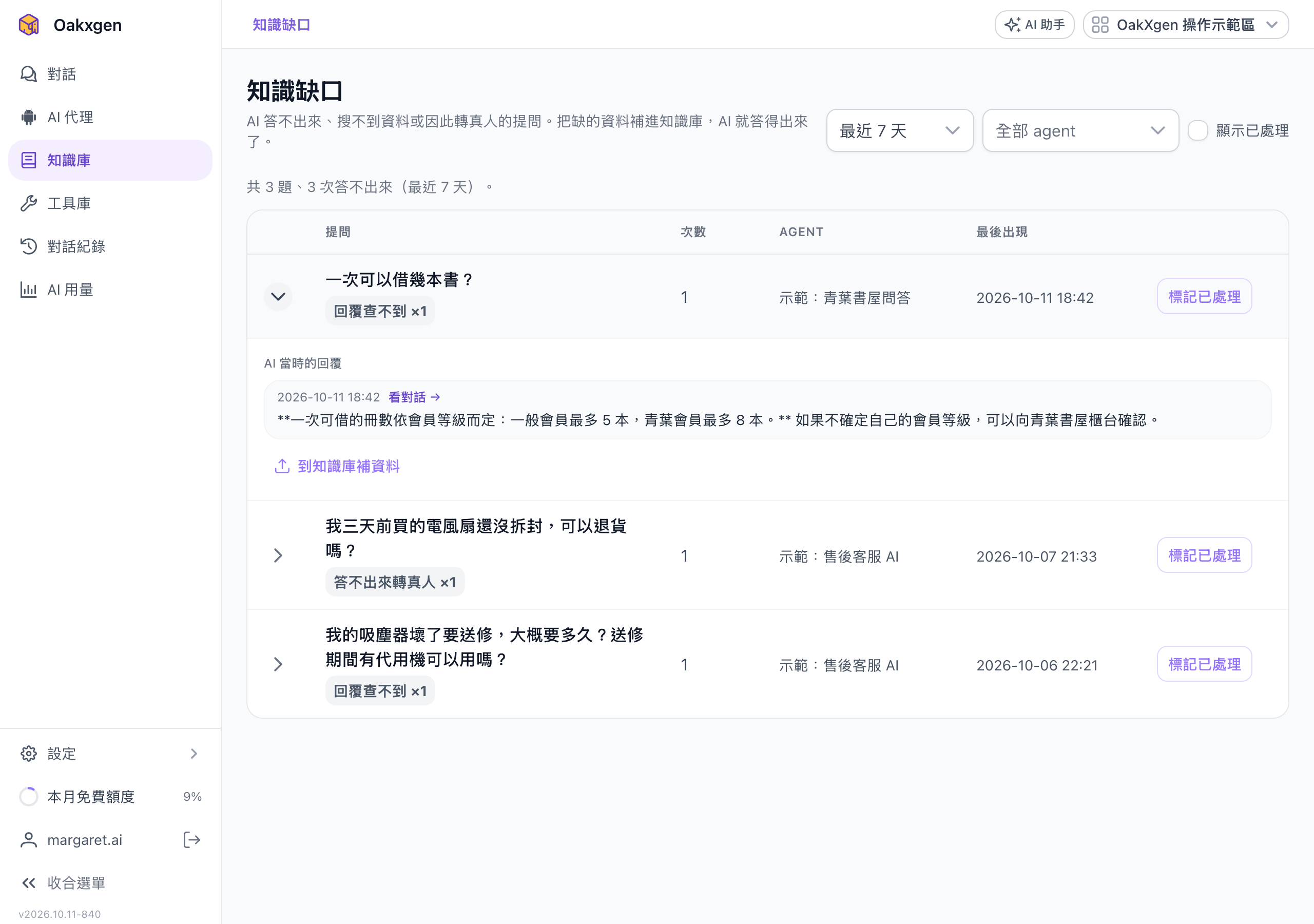Go to 對話紀錄 menu item
Image resolution: width=1314 pixels, height=924 pixels.
coord(110,246)
